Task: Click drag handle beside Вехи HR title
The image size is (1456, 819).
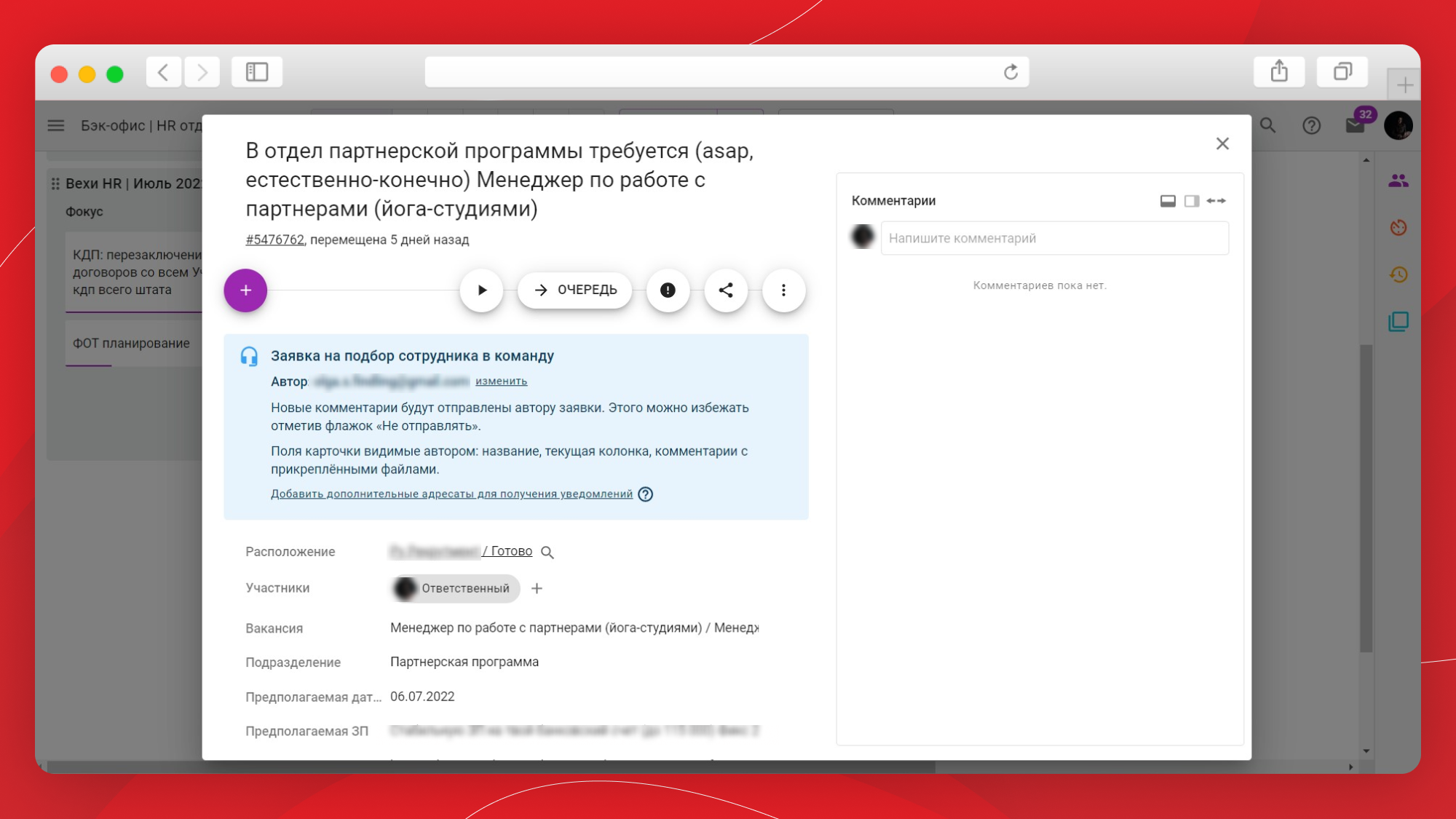Action: (55, 183)
